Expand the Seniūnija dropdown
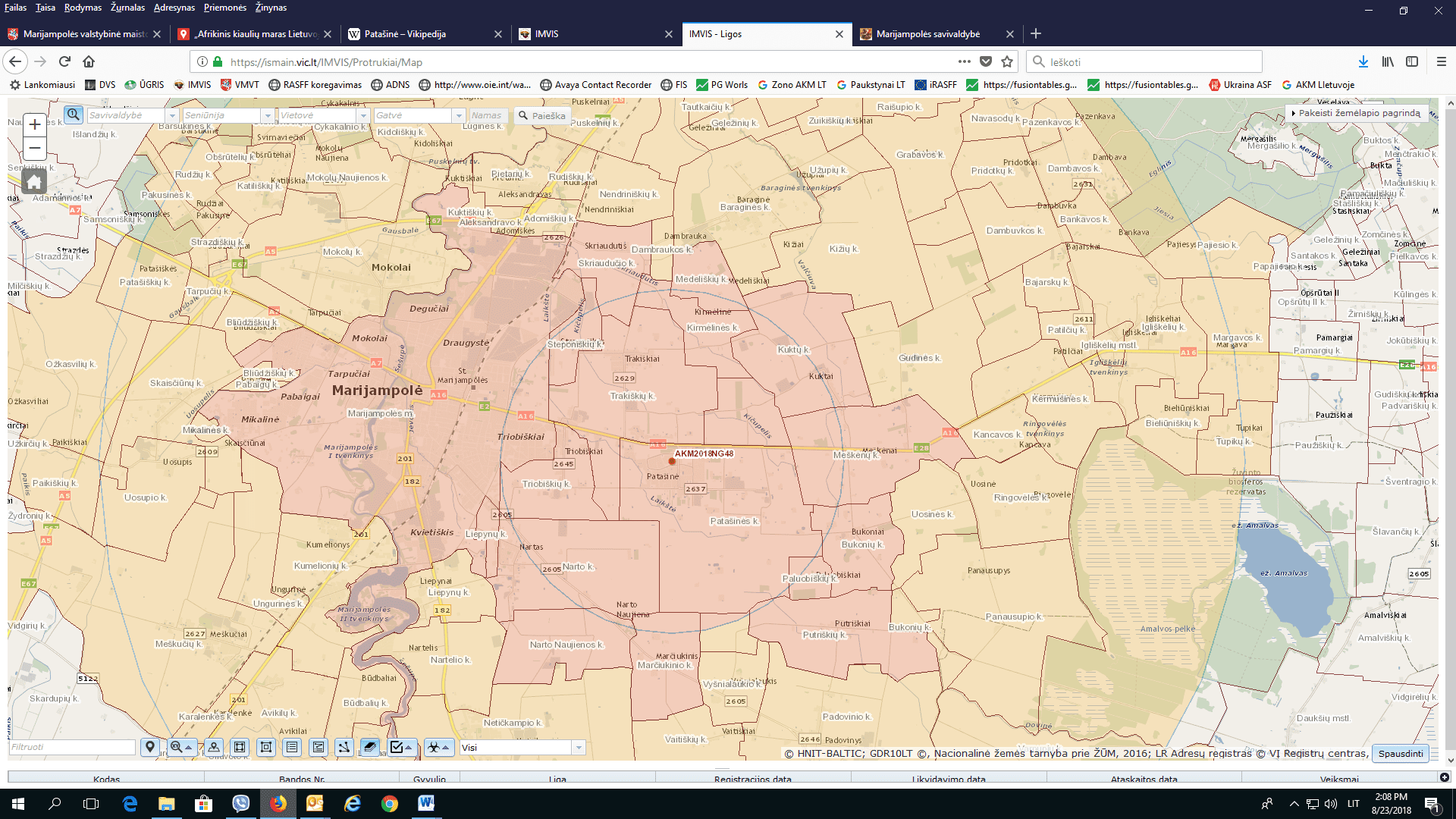 click(x=267, y=115)
